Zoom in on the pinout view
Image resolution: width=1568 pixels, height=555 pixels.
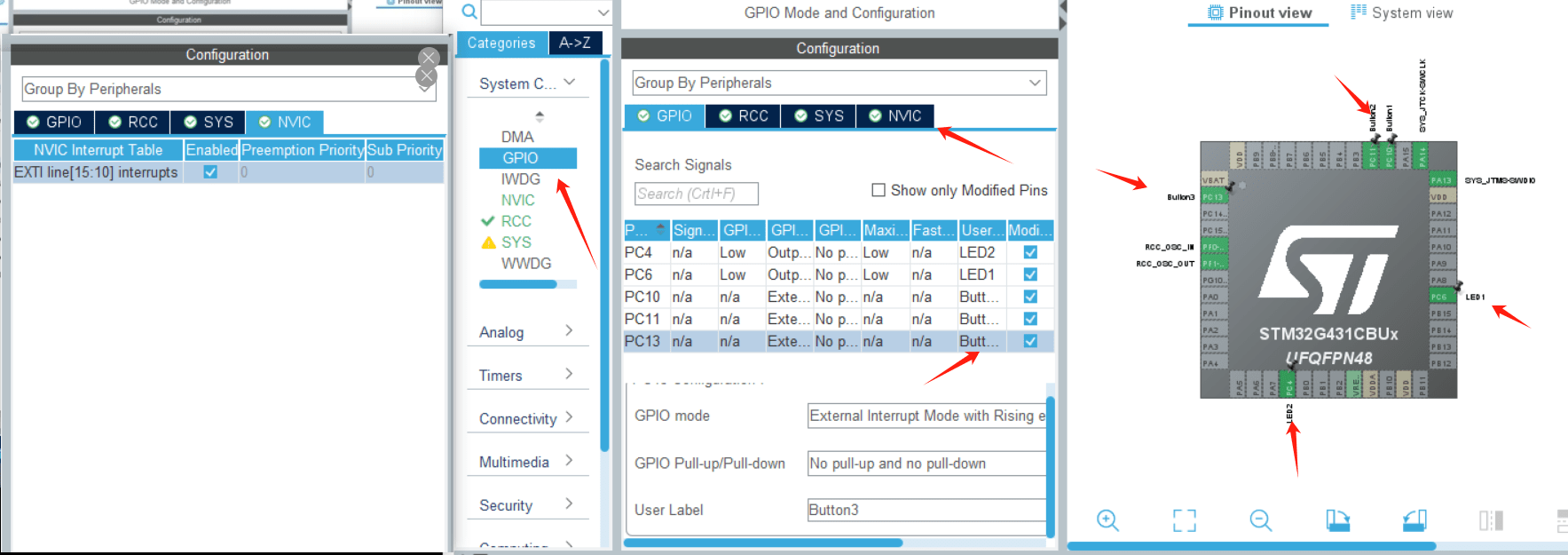[x=1107, y=520]
